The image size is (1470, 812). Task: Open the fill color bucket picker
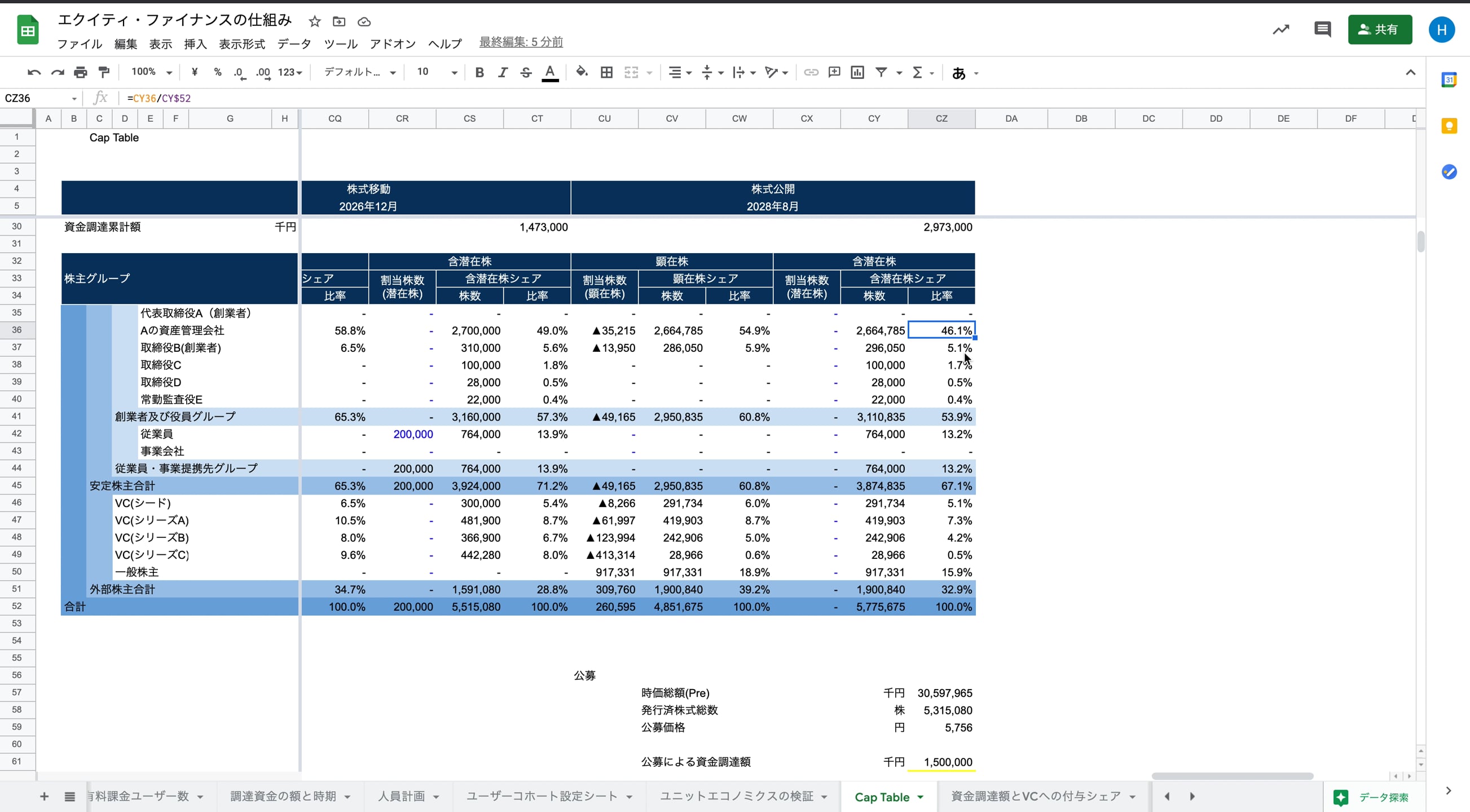click(x=582, y=73)
